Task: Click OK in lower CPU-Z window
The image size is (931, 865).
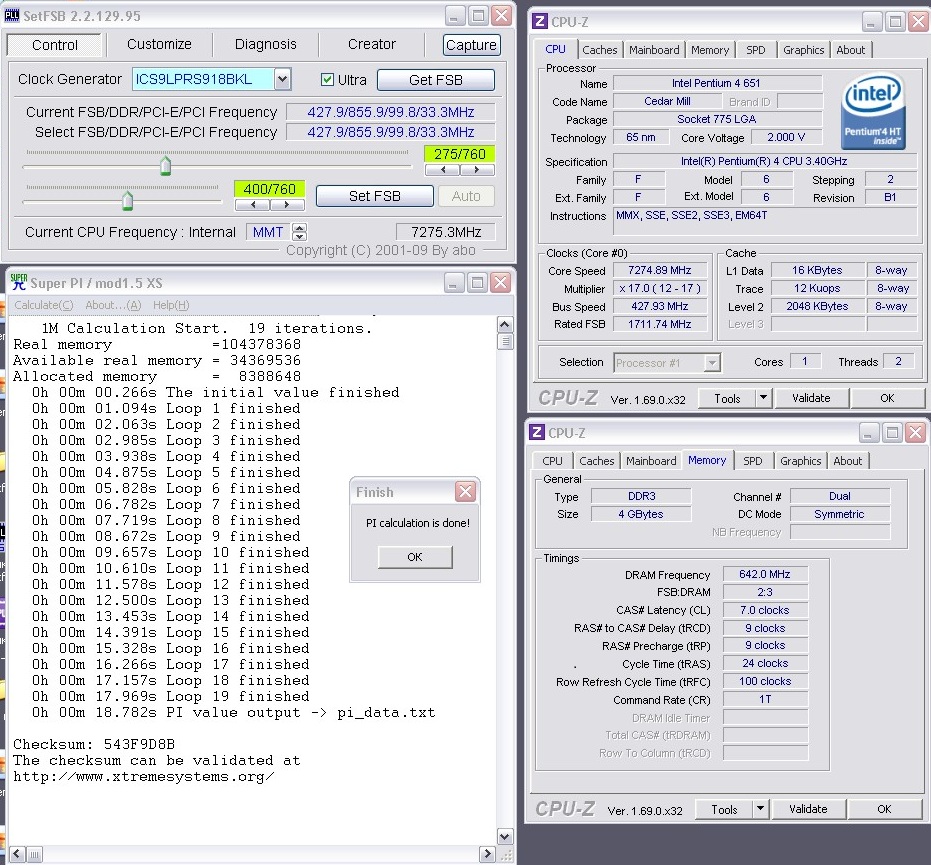Action: [884, 809]
